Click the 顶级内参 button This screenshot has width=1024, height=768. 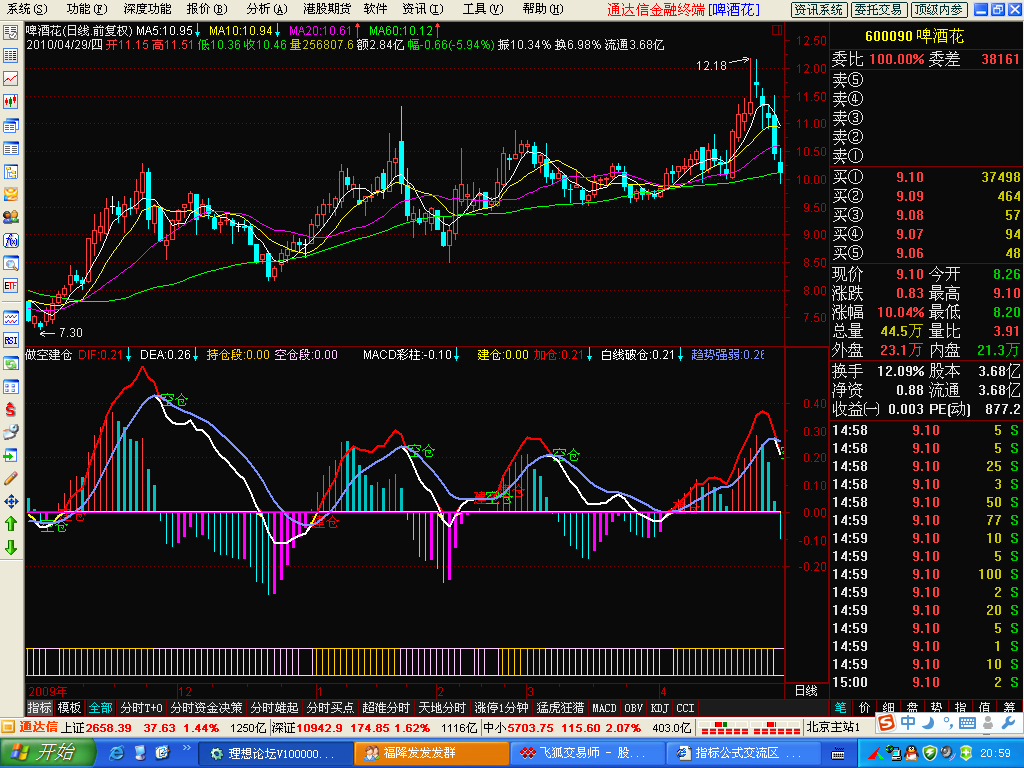pos(938,10)
